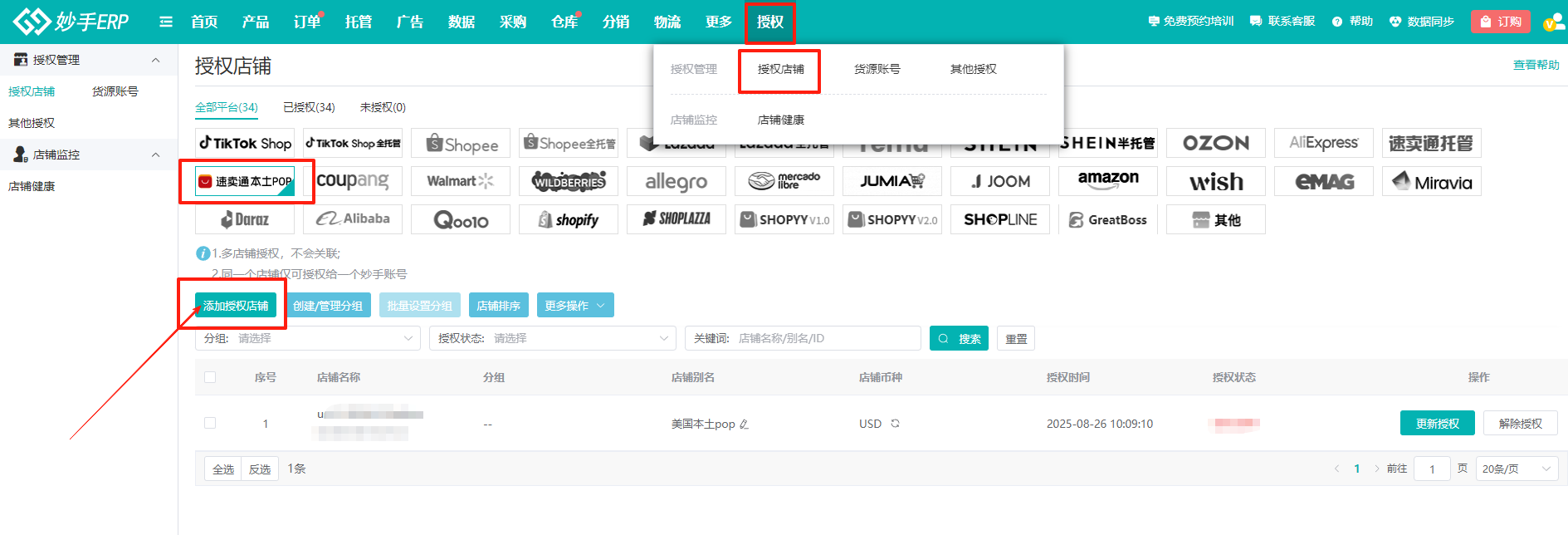Image resolution: width=1568 pixels, height=535 pixels.
Task: Select the OZON platform logo
Action: coord(1216,143)
